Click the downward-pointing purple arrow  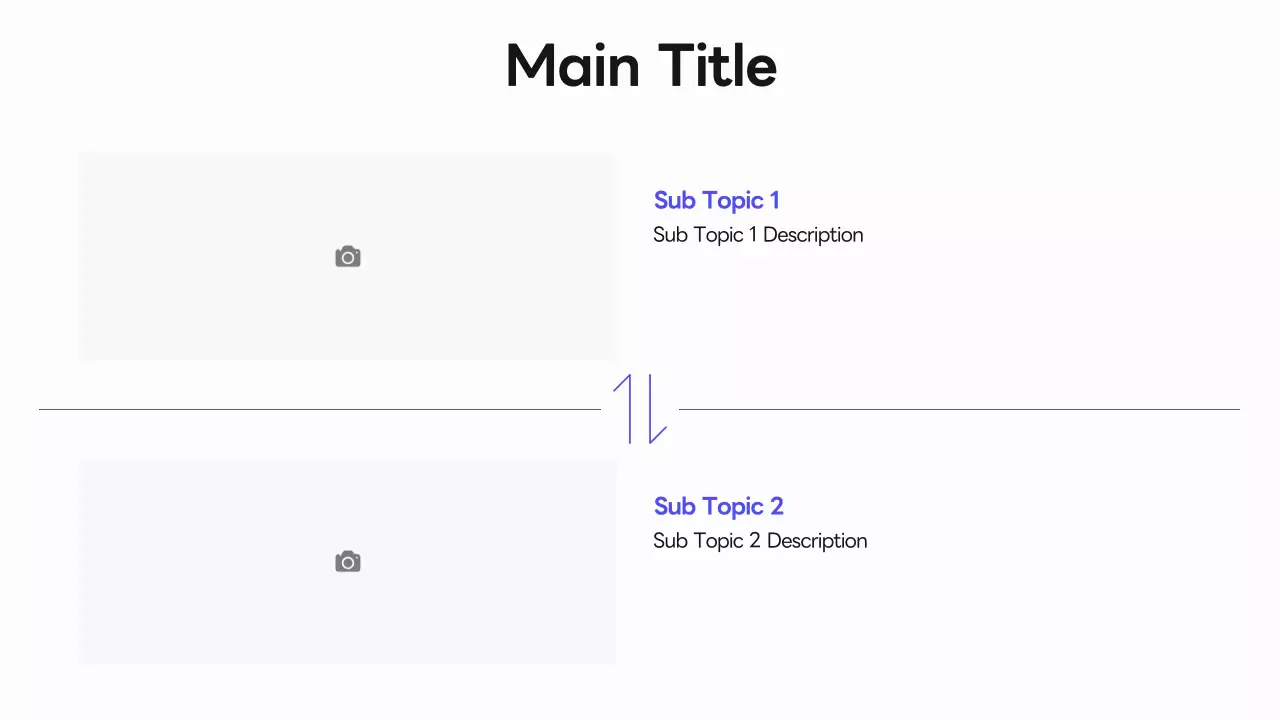click(x=652, y=410)
